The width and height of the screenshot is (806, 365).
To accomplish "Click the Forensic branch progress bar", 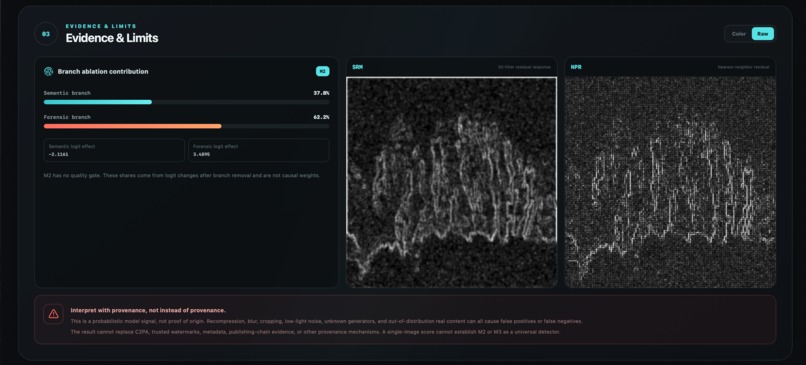I will click(x=187, y=126).
